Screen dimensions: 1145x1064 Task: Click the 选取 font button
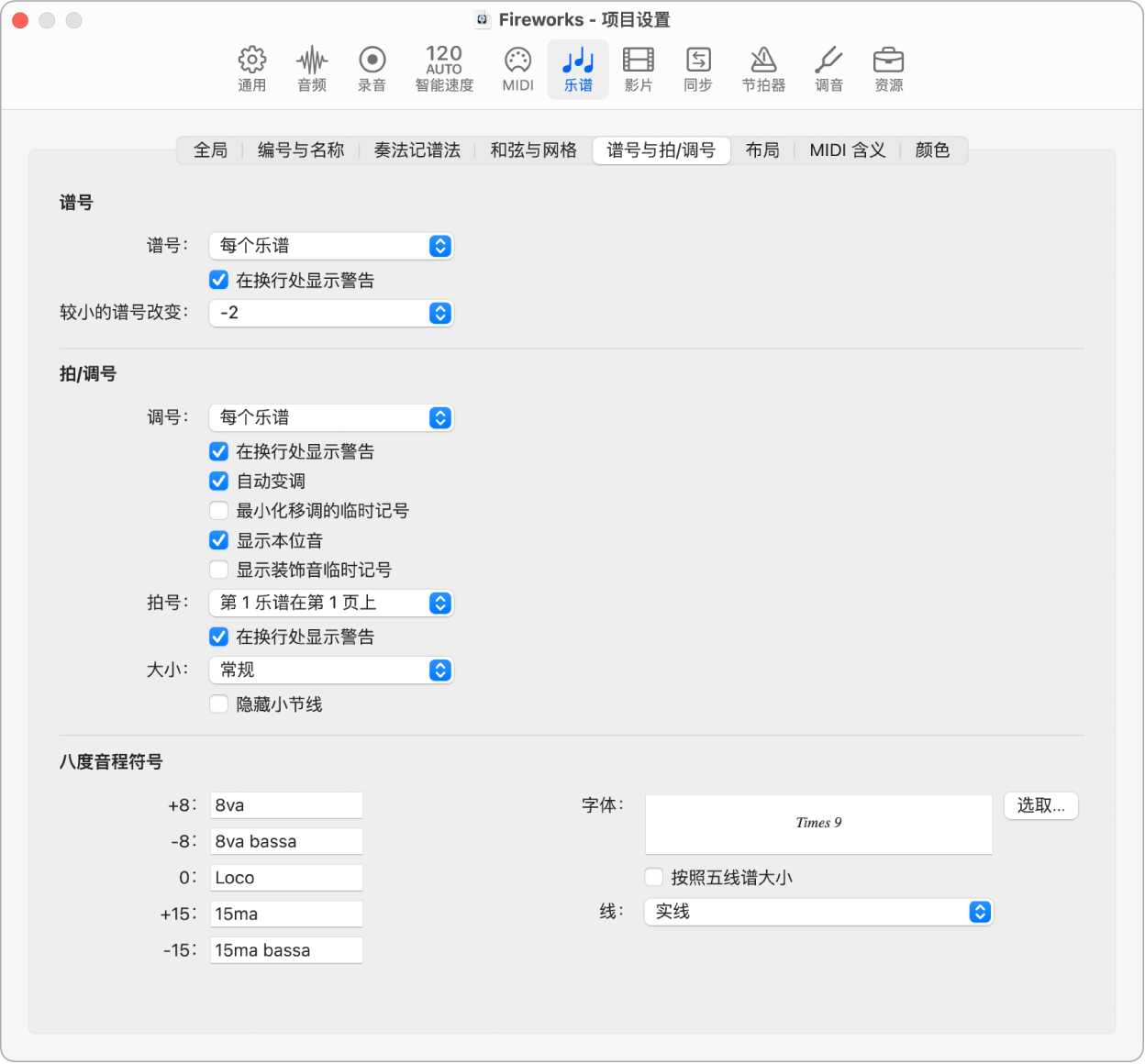point(1040,805)
